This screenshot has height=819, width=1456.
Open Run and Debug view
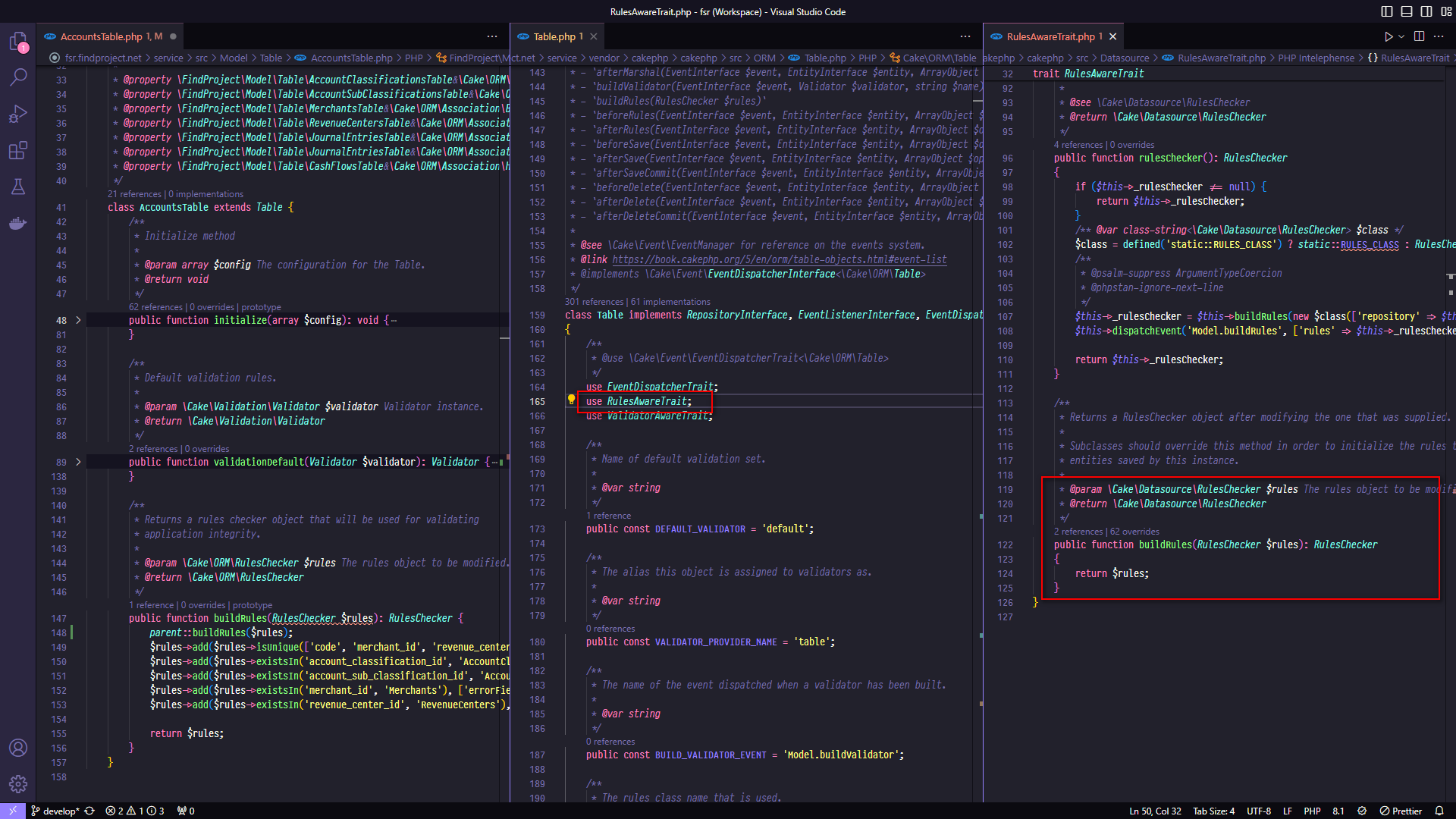tap(18, 114)
